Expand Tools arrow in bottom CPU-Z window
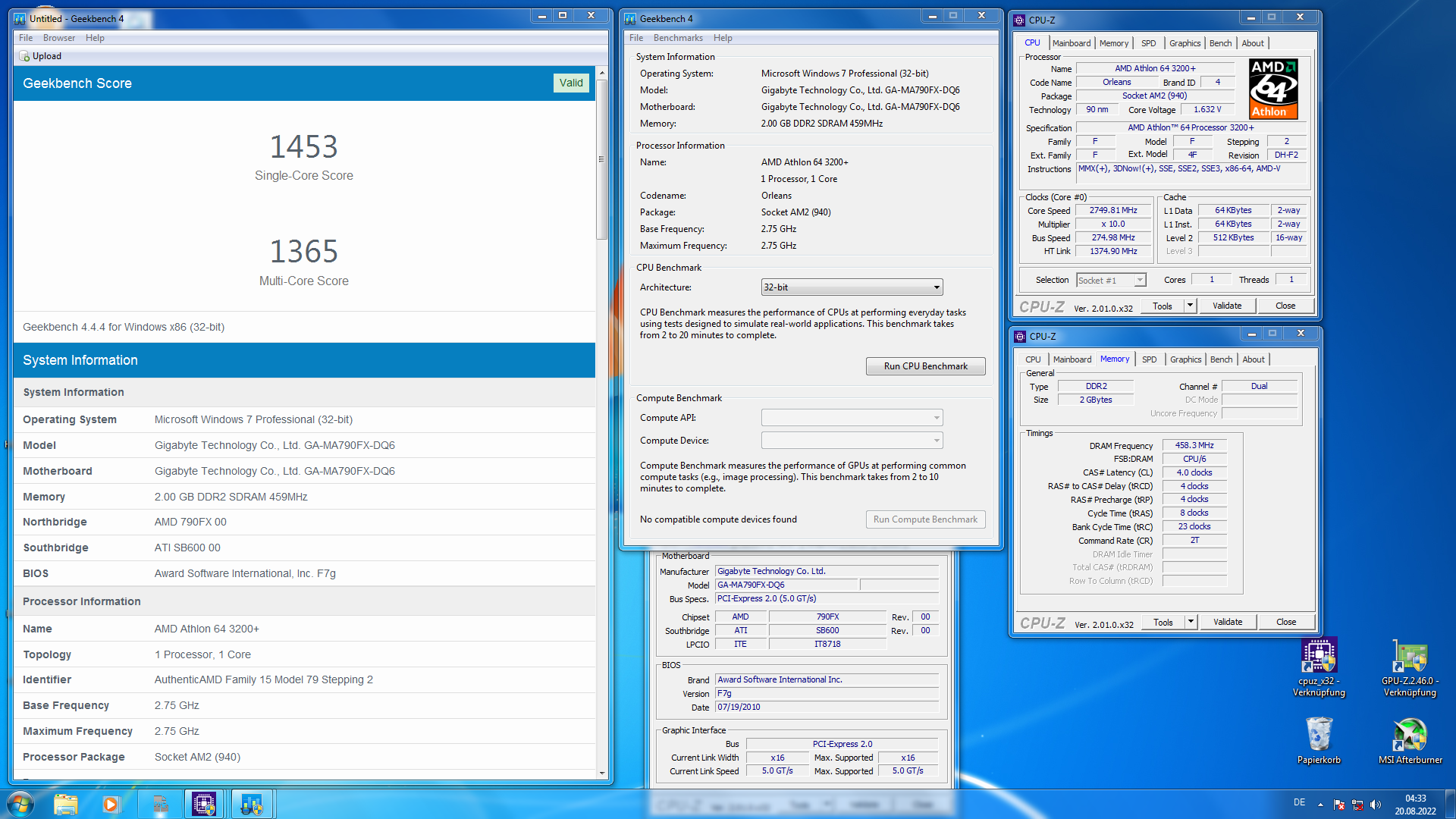Viewport: 1456px width, 819px height. click(x=1191, y=622)
